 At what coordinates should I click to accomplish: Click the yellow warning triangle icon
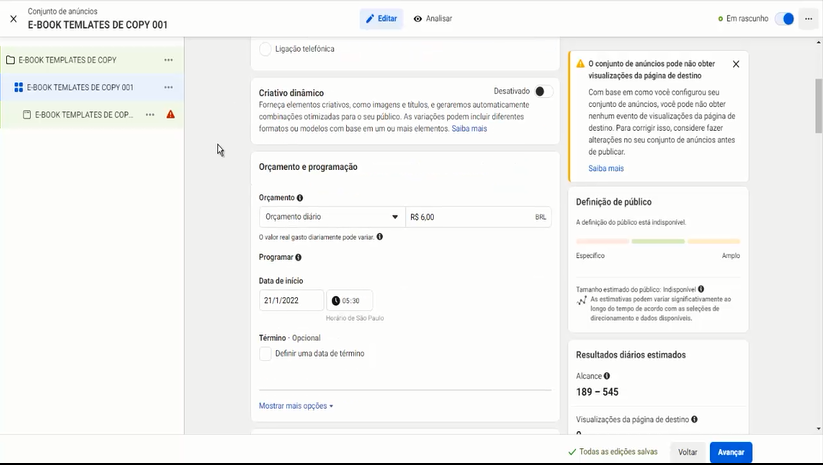pos(580,64)
